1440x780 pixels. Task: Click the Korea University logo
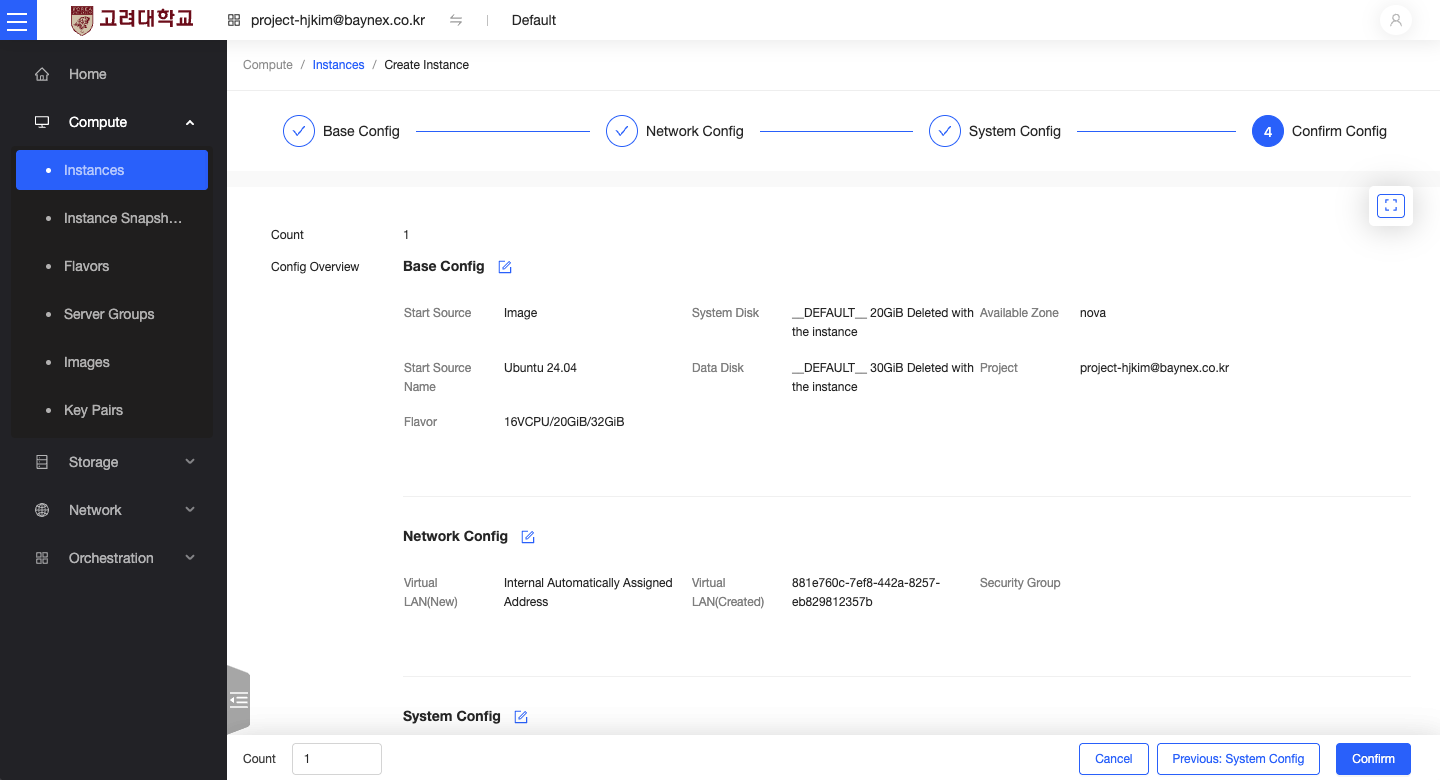(x=132, y=20)
